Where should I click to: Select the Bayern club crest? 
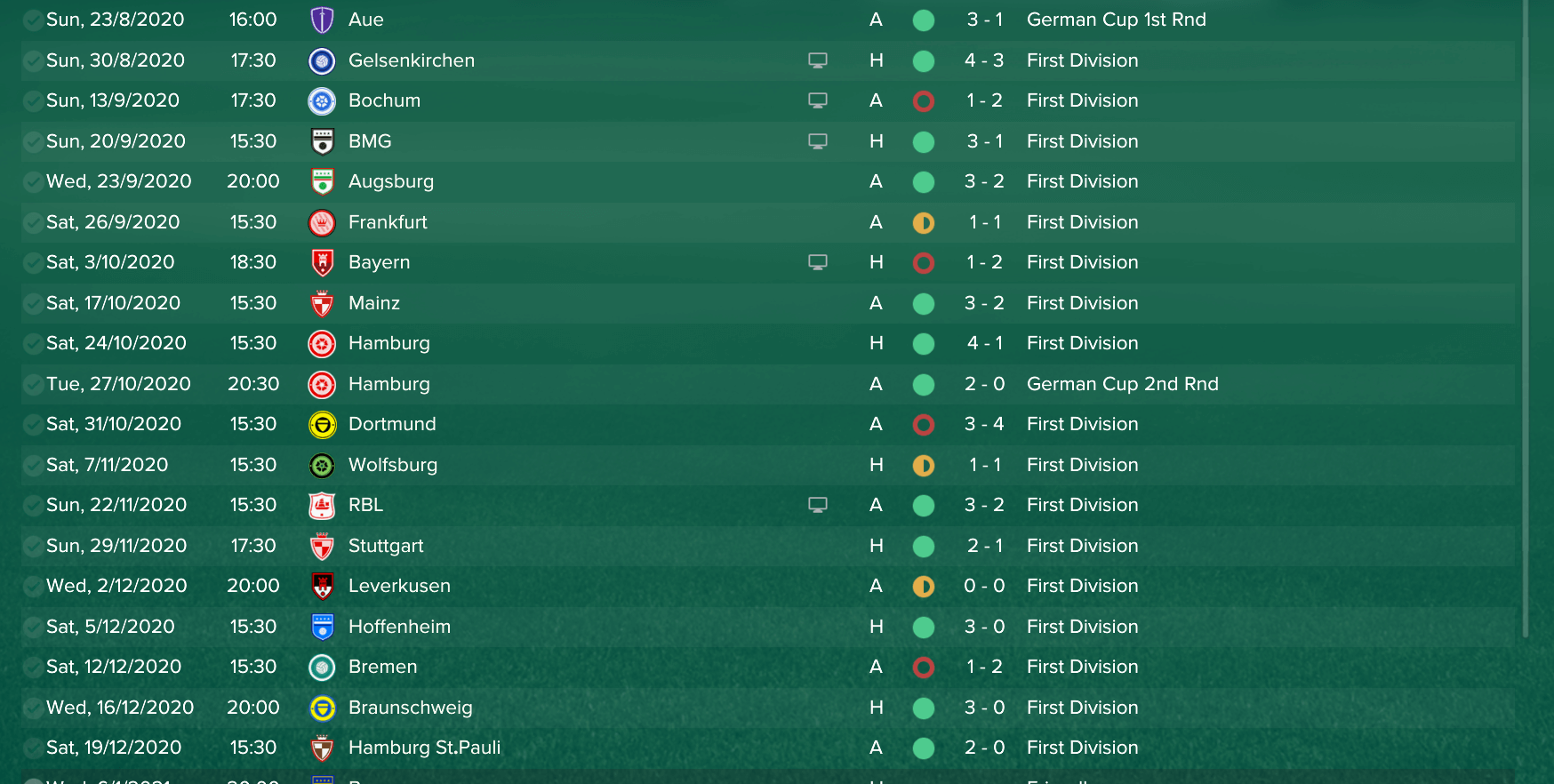[322, 262]
